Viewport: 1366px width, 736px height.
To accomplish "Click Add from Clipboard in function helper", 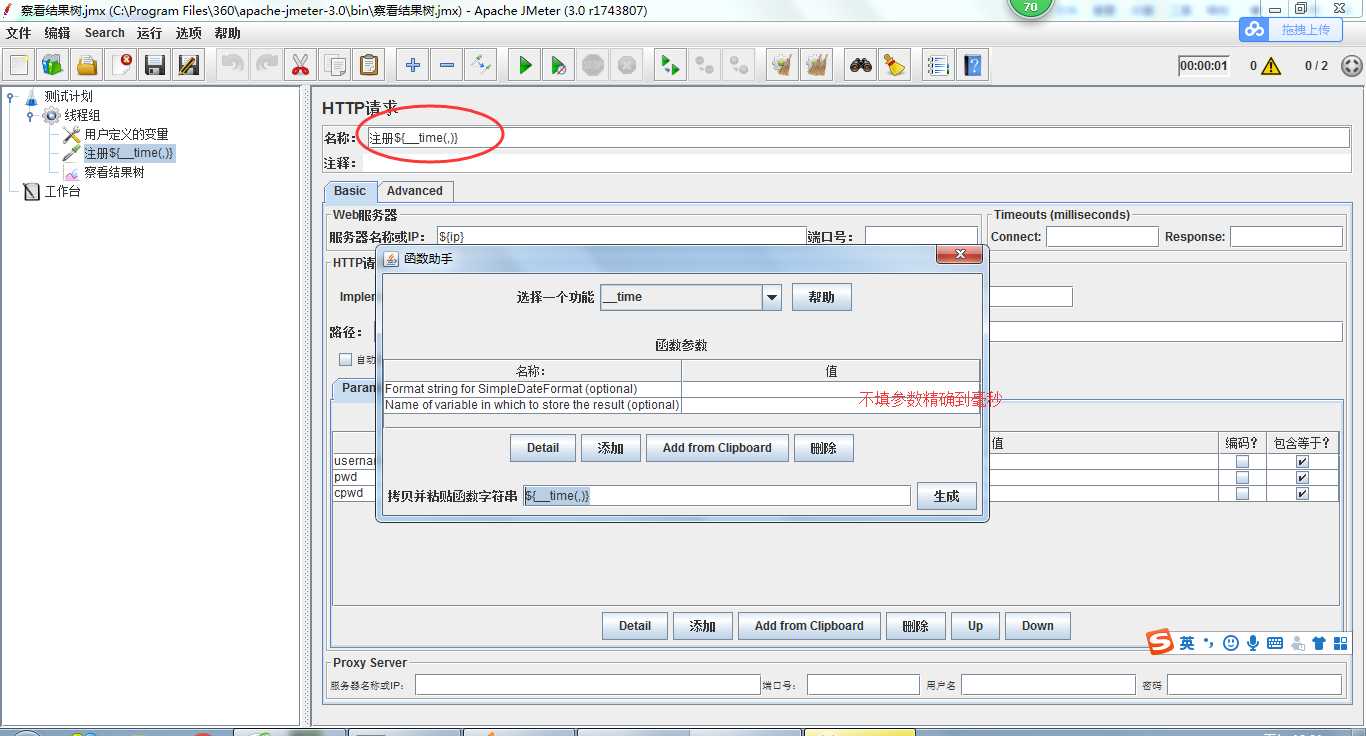I will (717, 448).
